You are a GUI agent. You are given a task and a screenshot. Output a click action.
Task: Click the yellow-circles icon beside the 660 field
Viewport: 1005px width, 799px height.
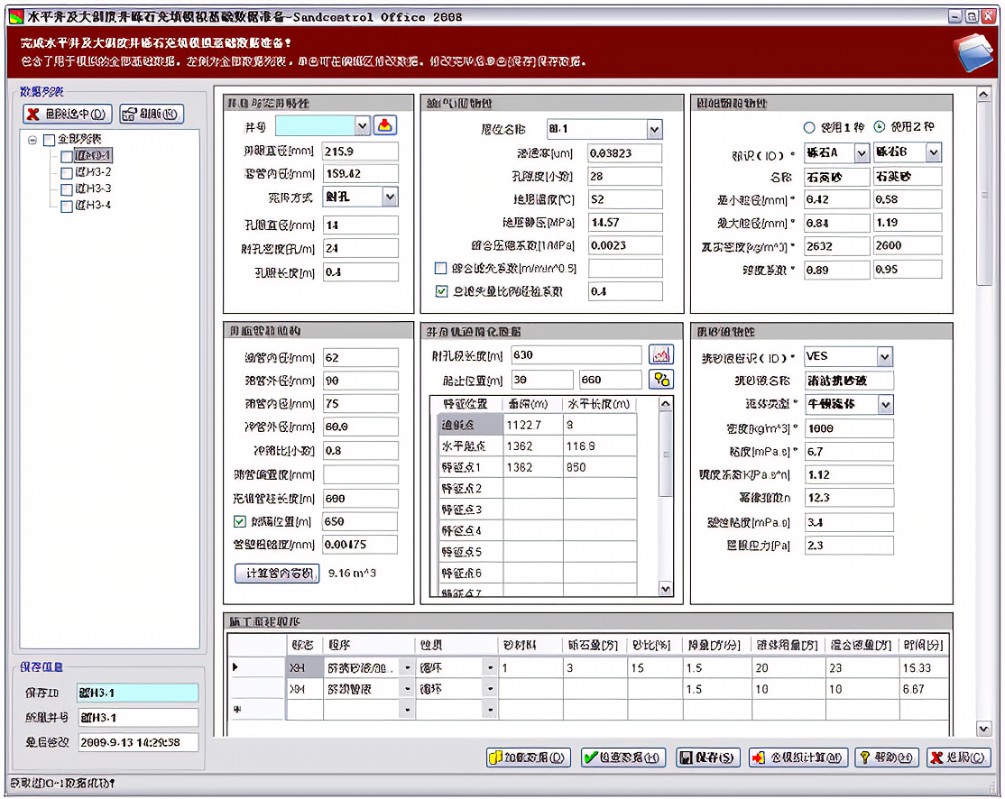pyautogui.click(x=661, y=379)
